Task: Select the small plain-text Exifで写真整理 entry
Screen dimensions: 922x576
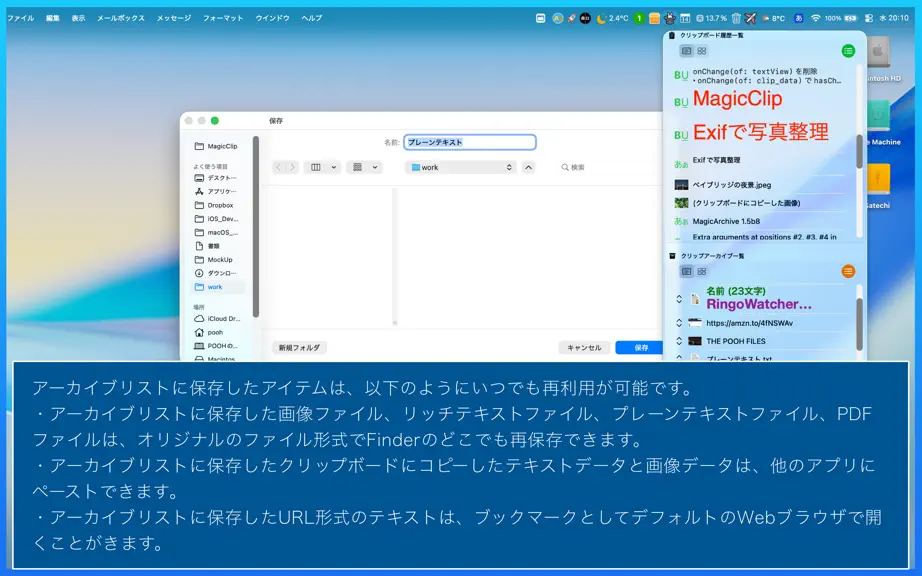Action: pyautogui.click(x=716, y=160)
